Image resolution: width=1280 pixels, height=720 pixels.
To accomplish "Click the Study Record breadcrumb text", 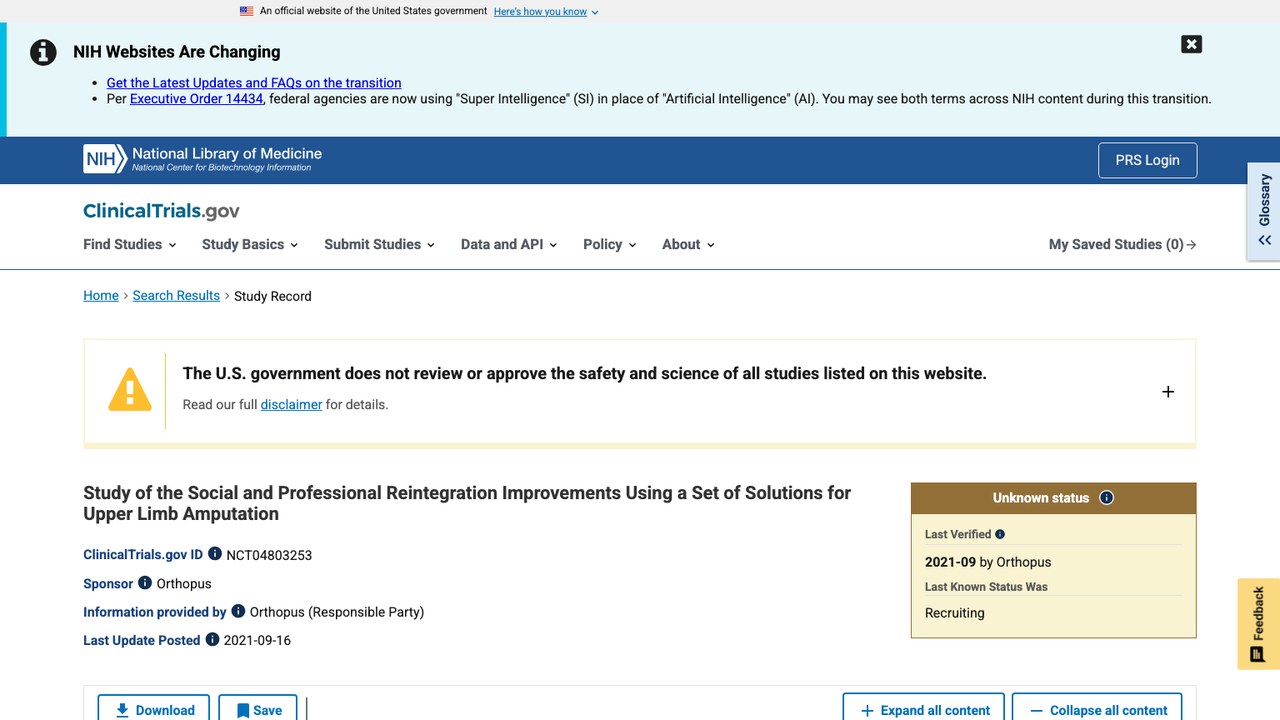I will pyautogui.click(x=273, y=296).
